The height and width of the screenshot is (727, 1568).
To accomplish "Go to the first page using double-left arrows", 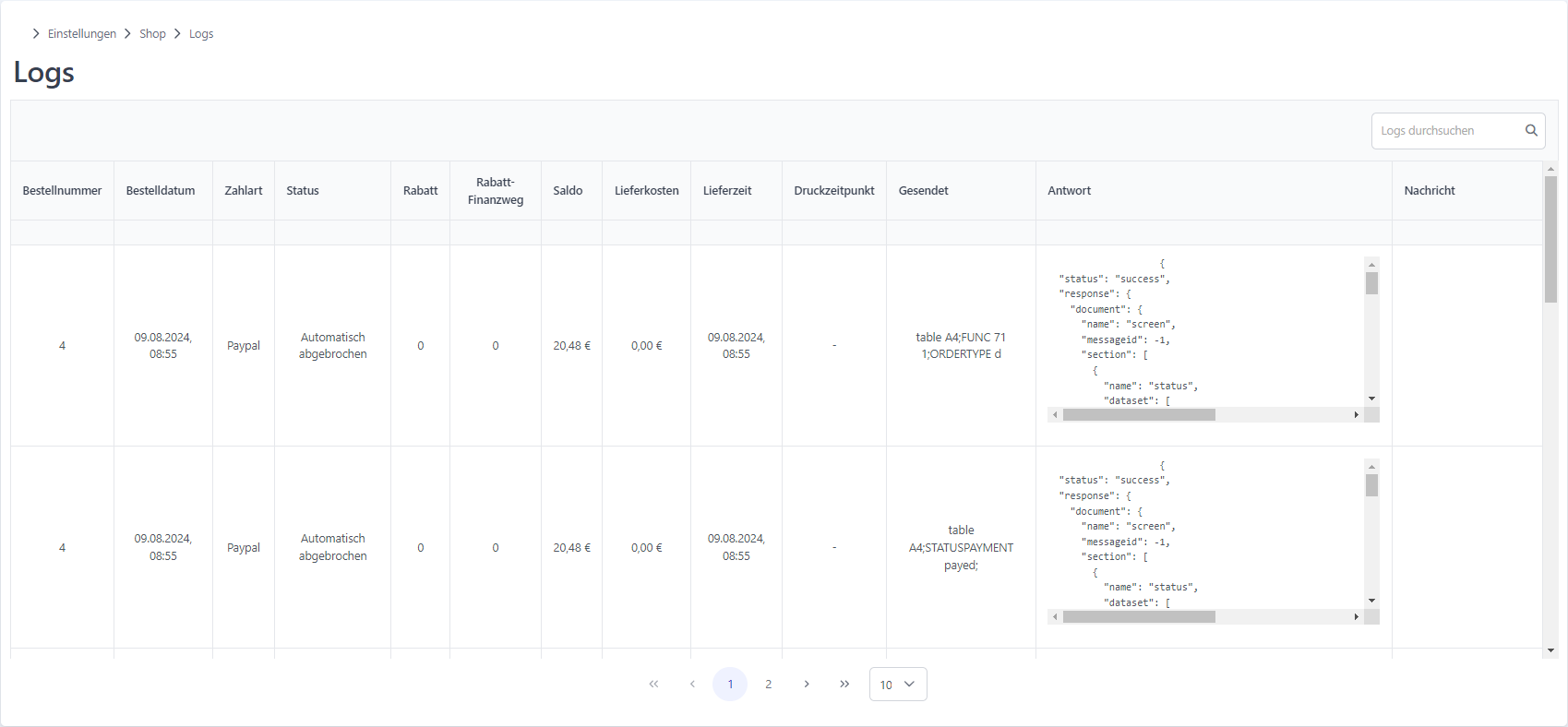I will (653, 684).
